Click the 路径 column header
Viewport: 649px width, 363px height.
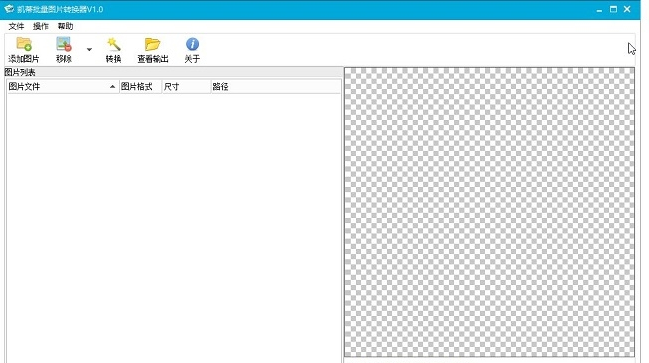click(x=276, y=87)
